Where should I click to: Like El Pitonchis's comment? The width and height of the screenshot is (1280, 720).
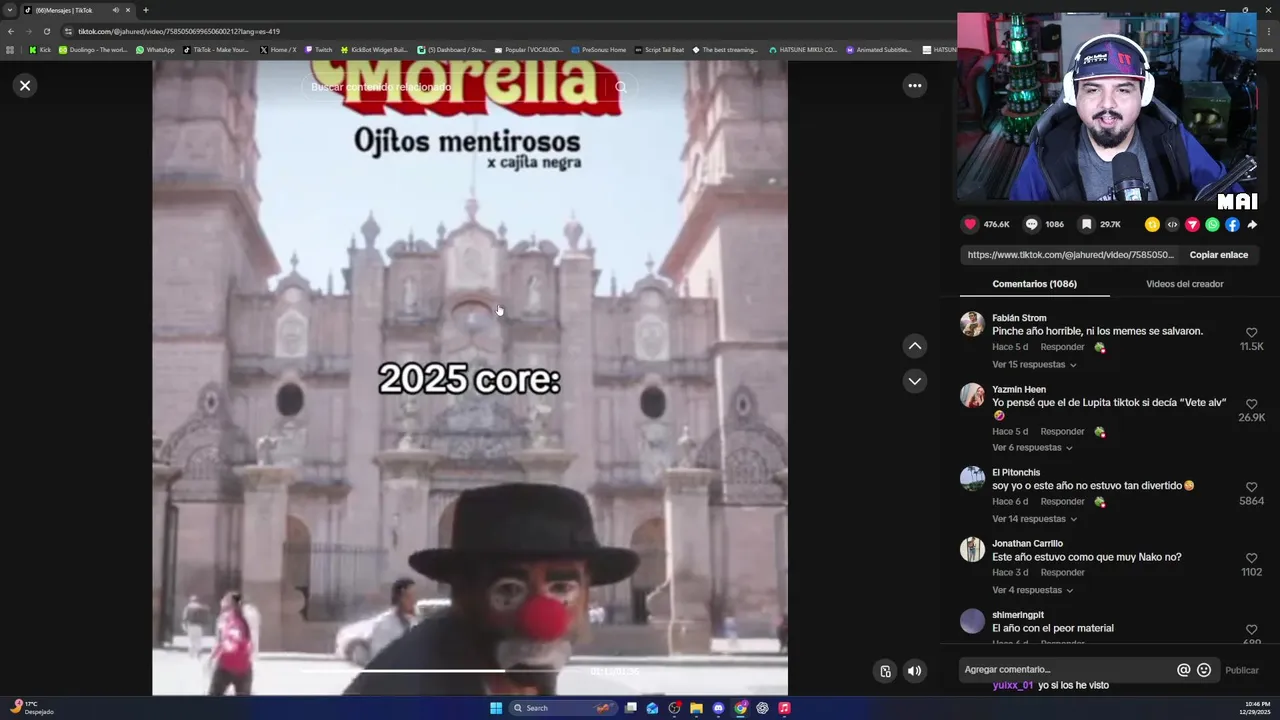pos(1251,487)
